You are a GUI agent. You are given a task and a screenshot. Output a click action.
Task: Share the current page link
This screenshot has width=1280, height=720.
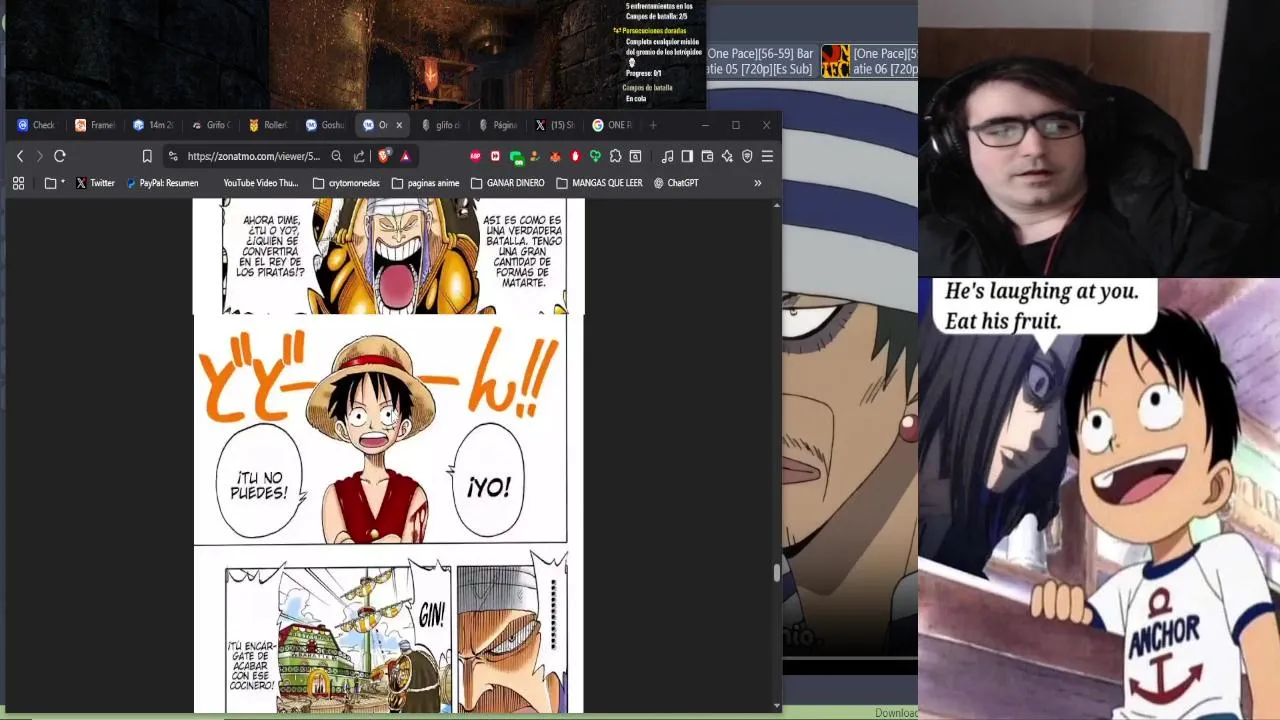tap(359, 156)
